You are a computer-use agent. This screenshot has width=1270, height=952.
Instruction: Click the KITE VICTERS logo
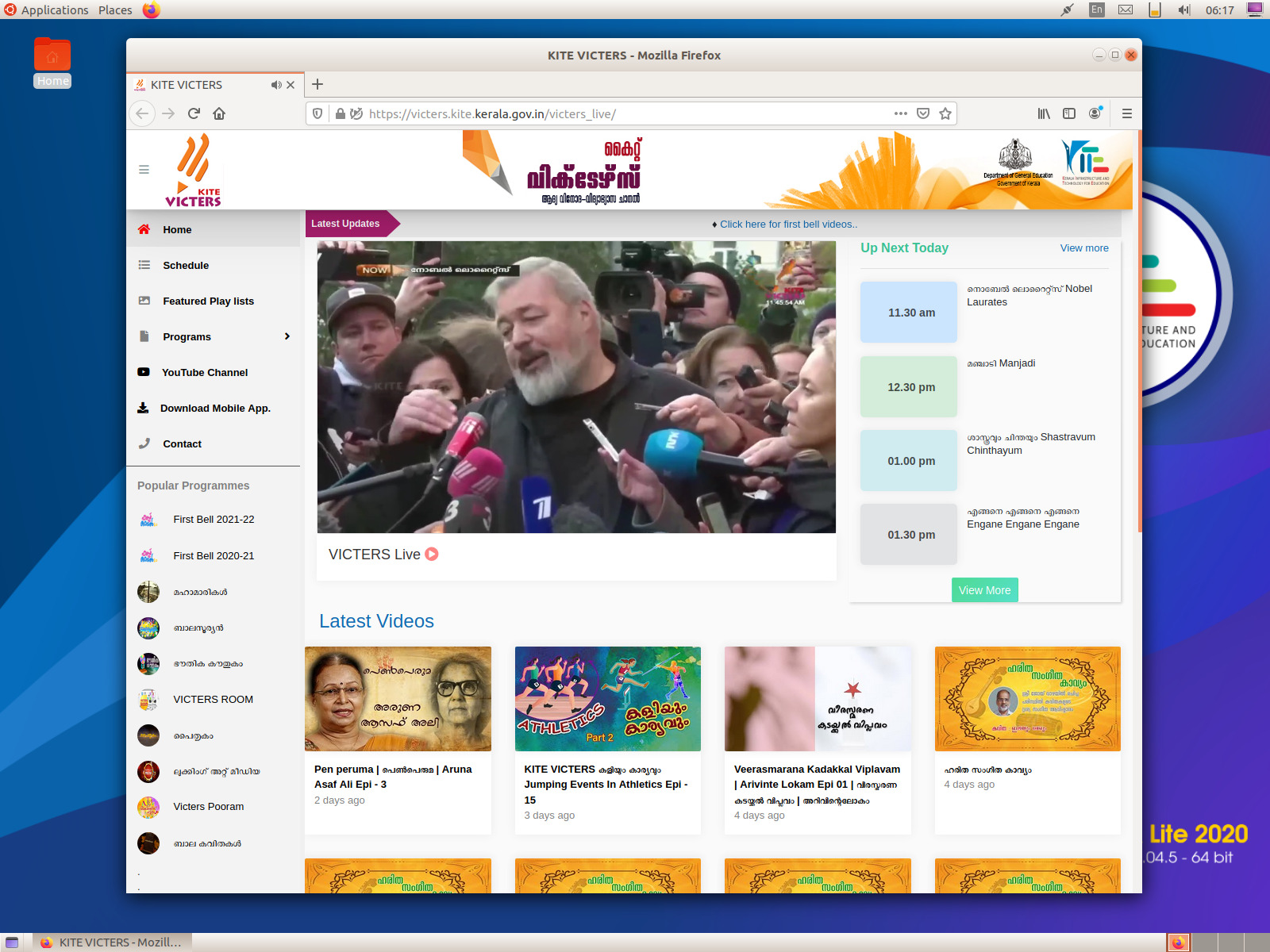[x=194, y=170]
